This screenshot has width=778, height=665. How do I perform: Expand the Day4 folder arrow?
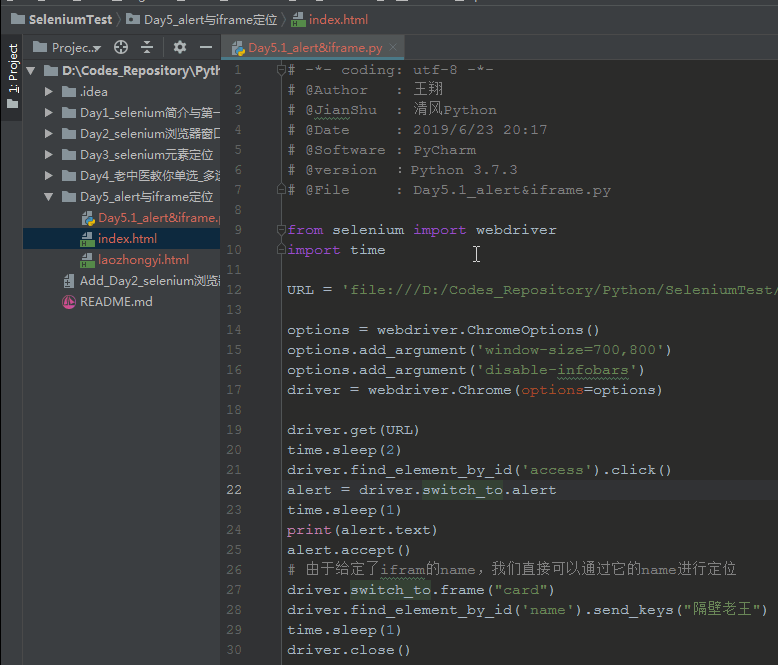[x=49, y=176]
